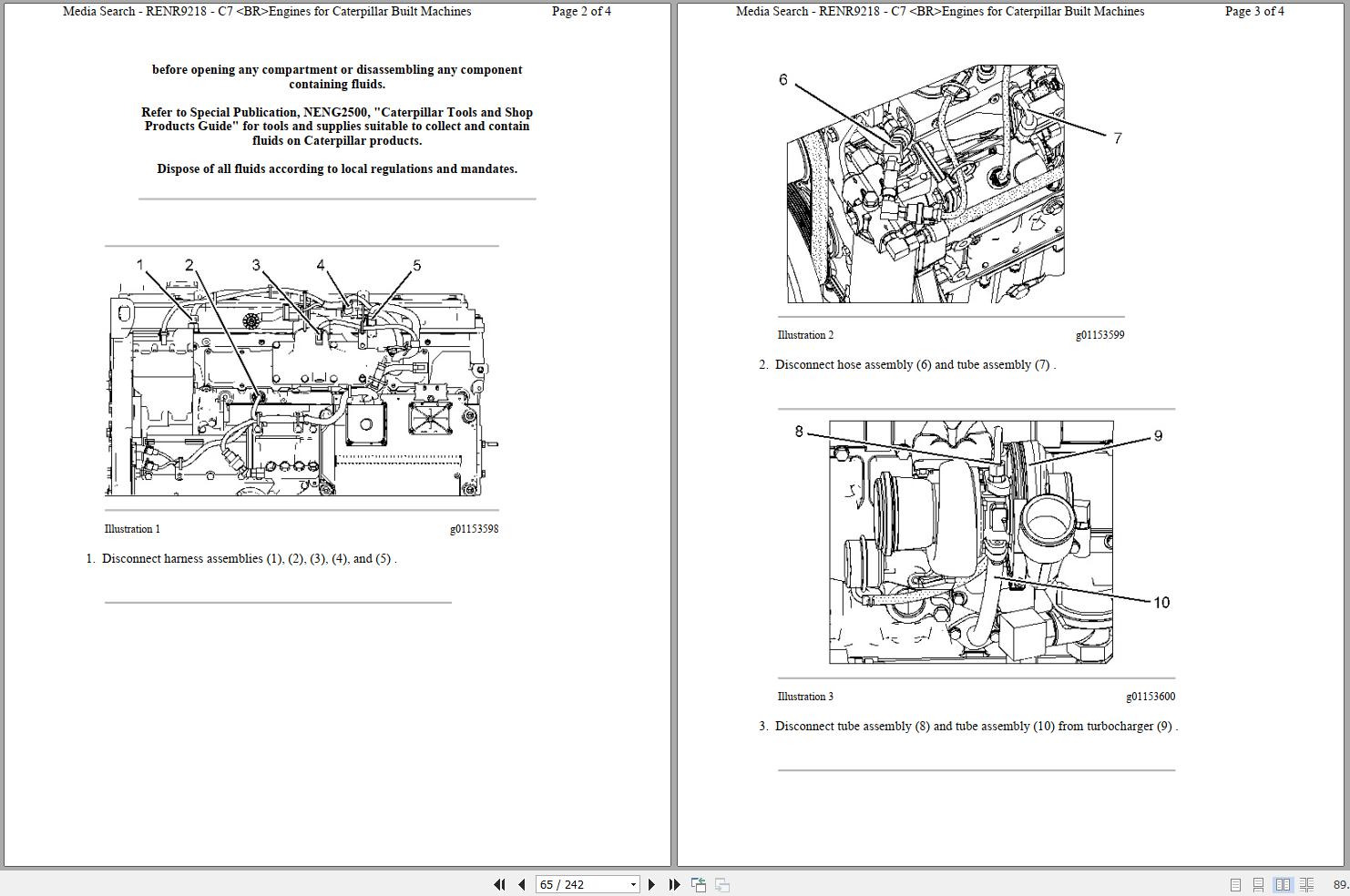Click the Page 3 of 4 label

click(1255, 11)
